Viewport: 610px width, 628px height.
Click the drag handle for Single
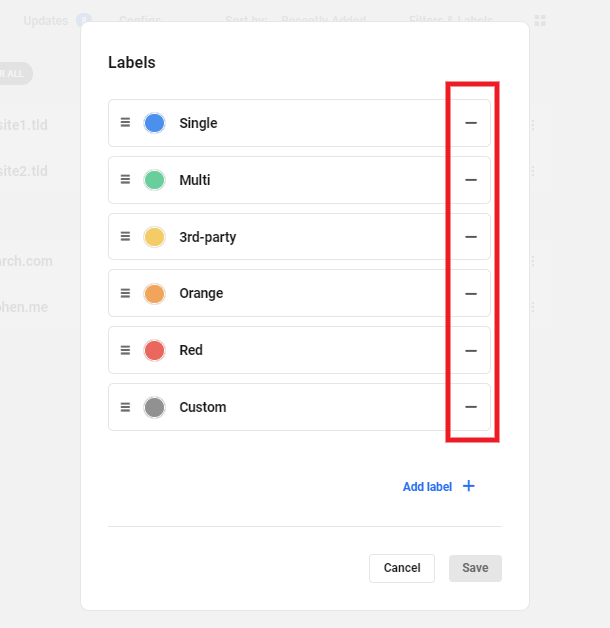pyautogui.click(x=125, y=123)
